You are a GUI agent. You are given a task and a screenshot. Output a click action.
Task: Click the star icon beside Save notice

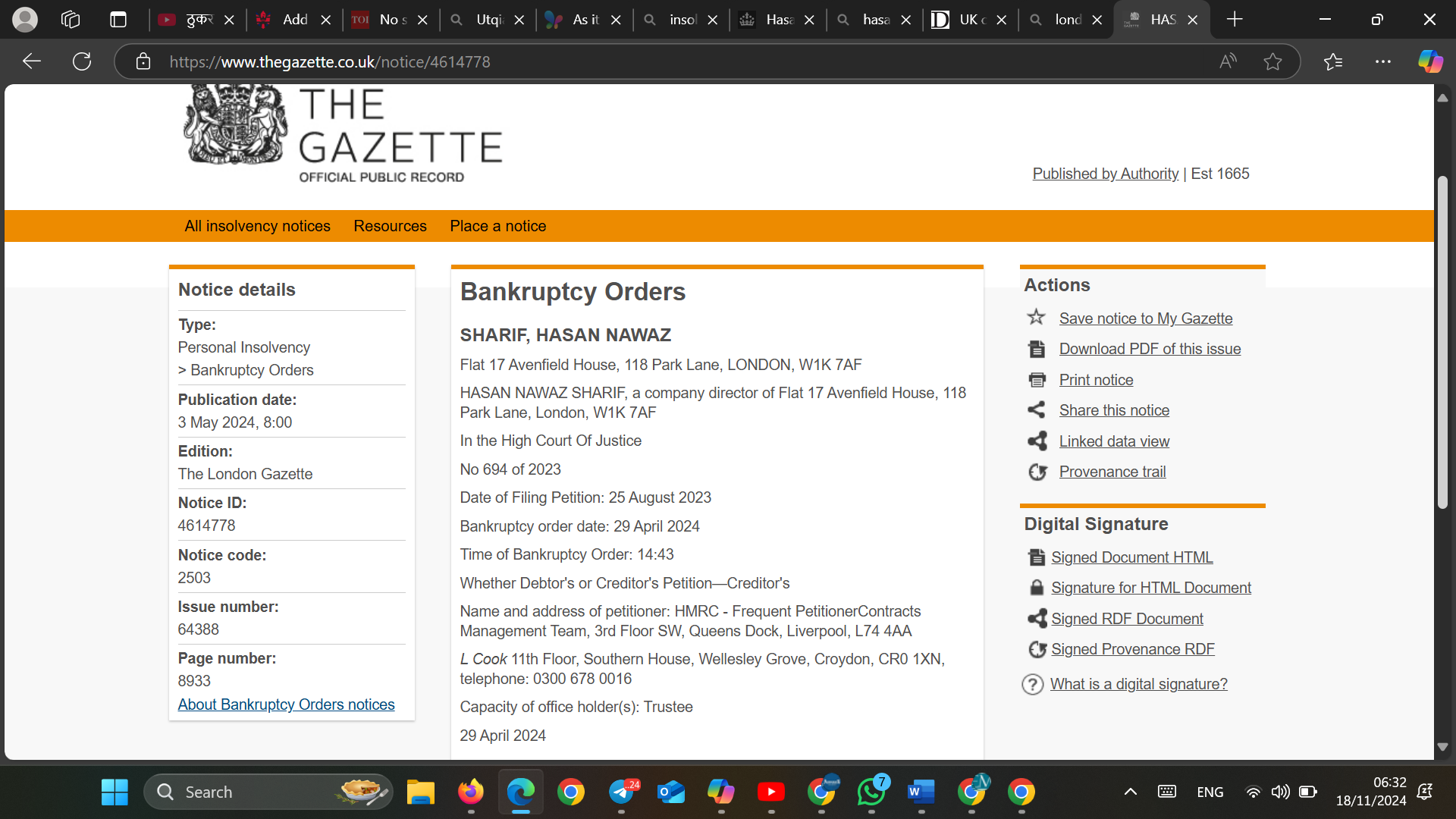tap(1036, 318)
